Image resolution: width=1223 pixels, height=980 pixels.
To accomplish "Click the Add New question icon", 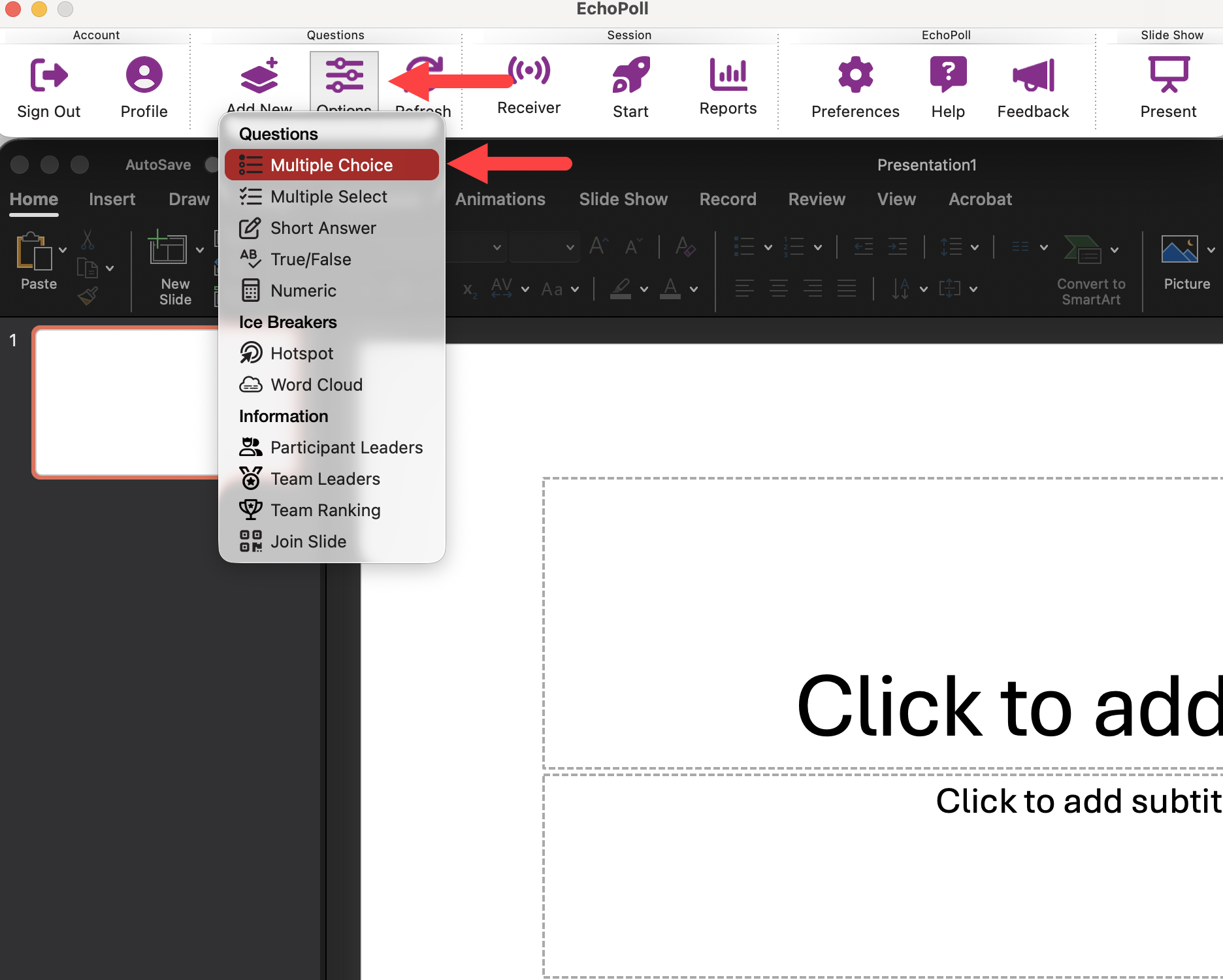I will pyautogui.click(x=259, y=76).
